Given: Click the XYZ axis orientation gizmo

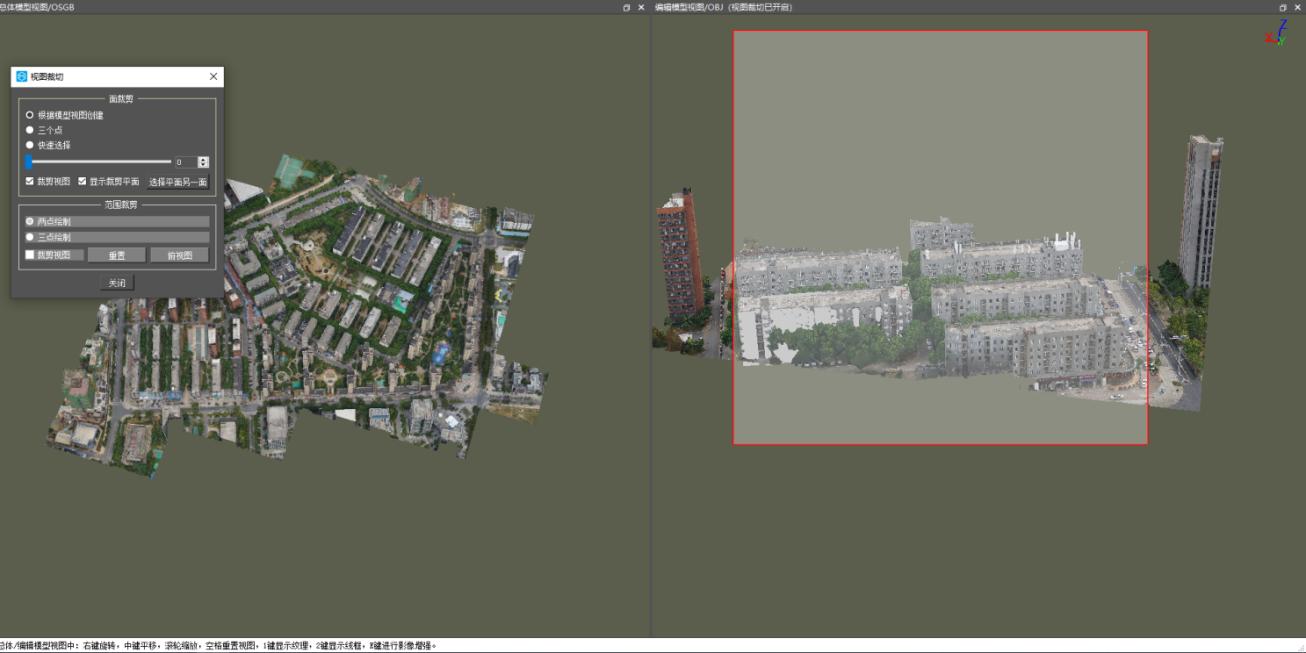Looking at the screenshot, I should (x=1276, y=32).
